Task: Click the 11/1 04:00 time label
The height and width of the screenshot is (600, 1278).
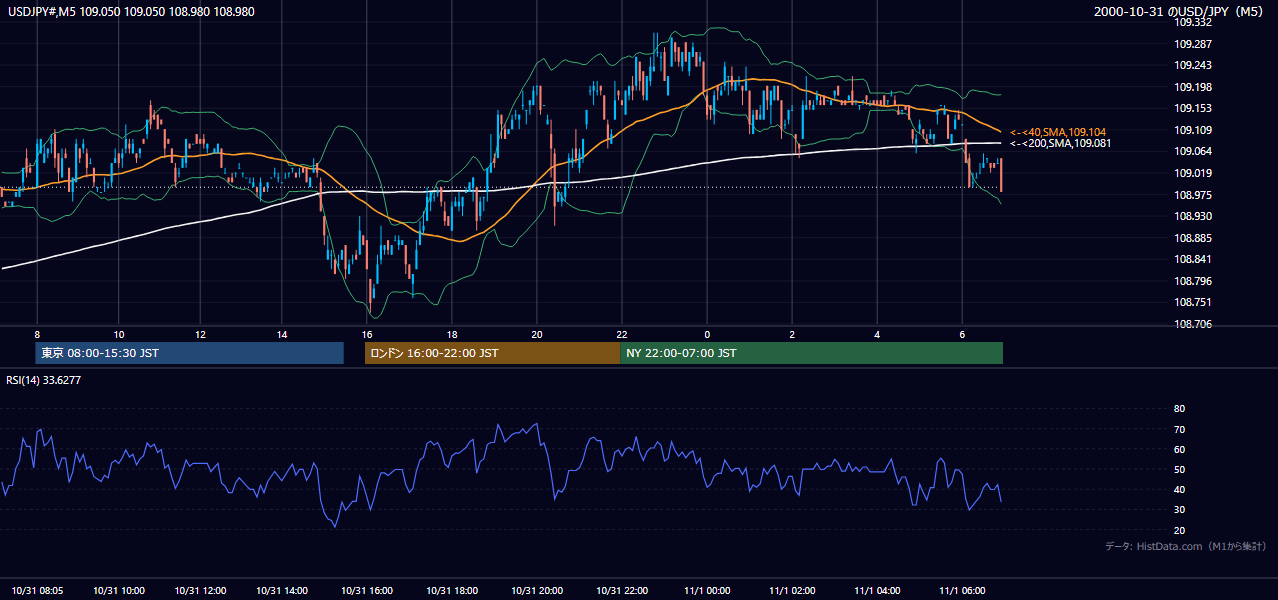Action: point(878,590)
